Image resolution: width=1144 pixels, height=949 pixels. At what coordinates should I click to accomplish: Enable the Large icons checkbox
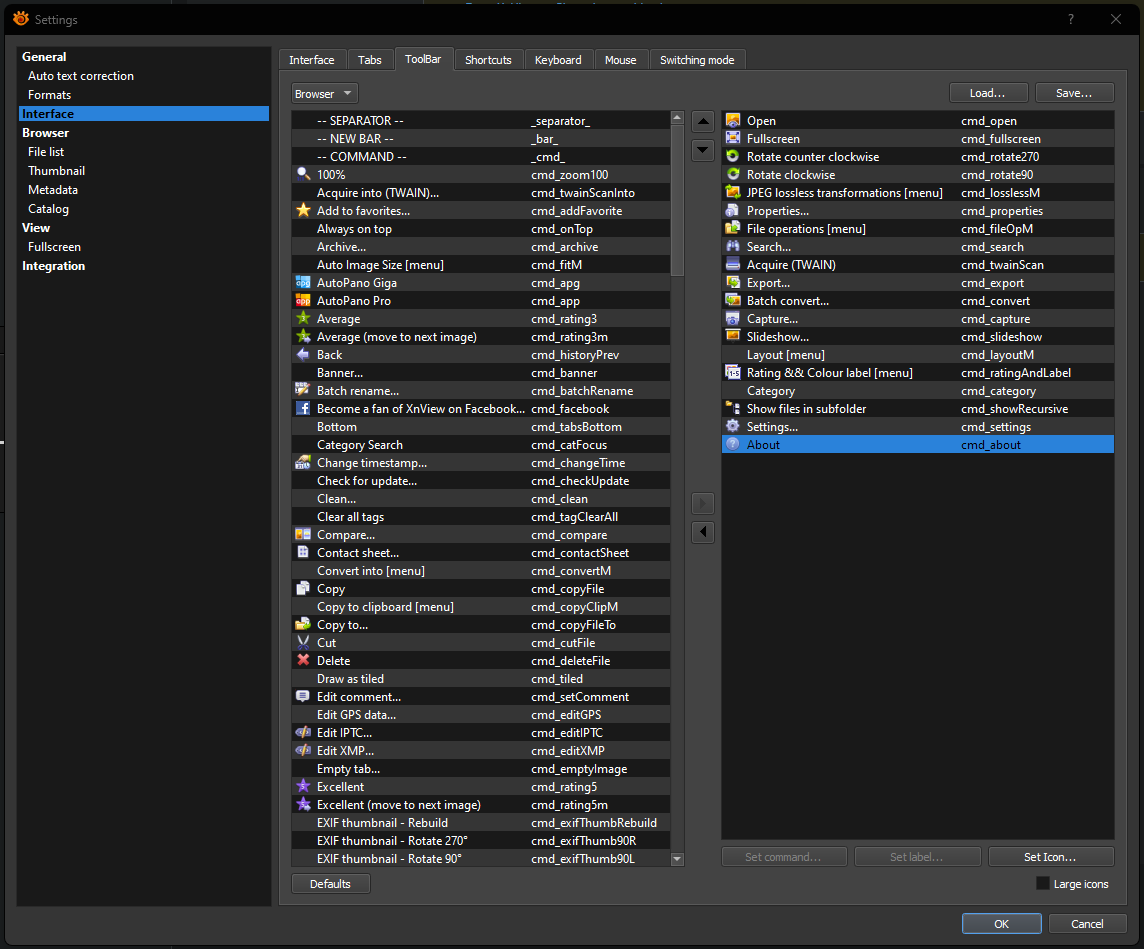point(1043,884)
